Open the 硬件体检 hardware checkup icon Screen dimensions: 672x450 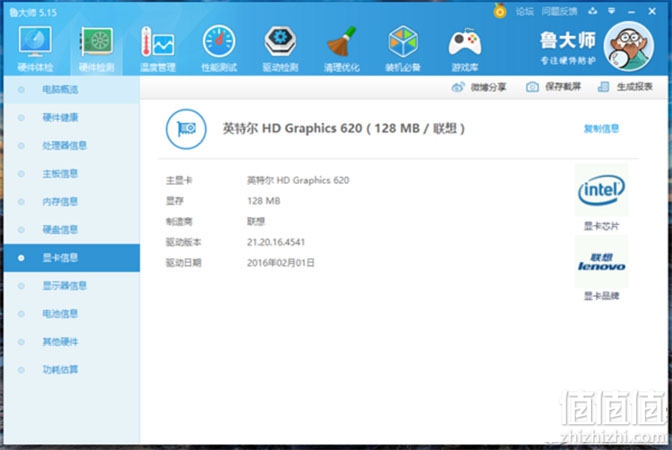[35, 48]
